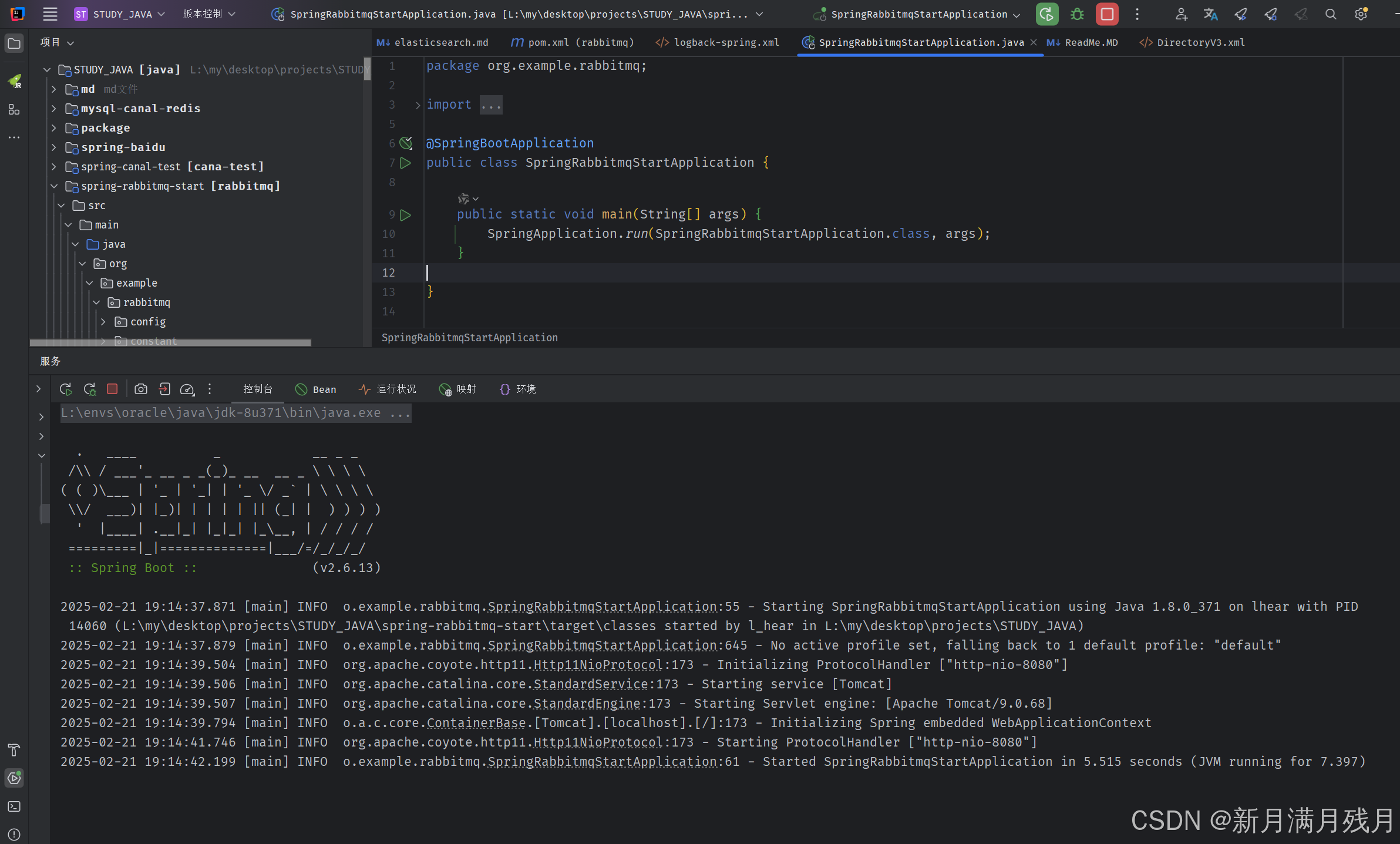Toggle the Services tool window button

14,778
